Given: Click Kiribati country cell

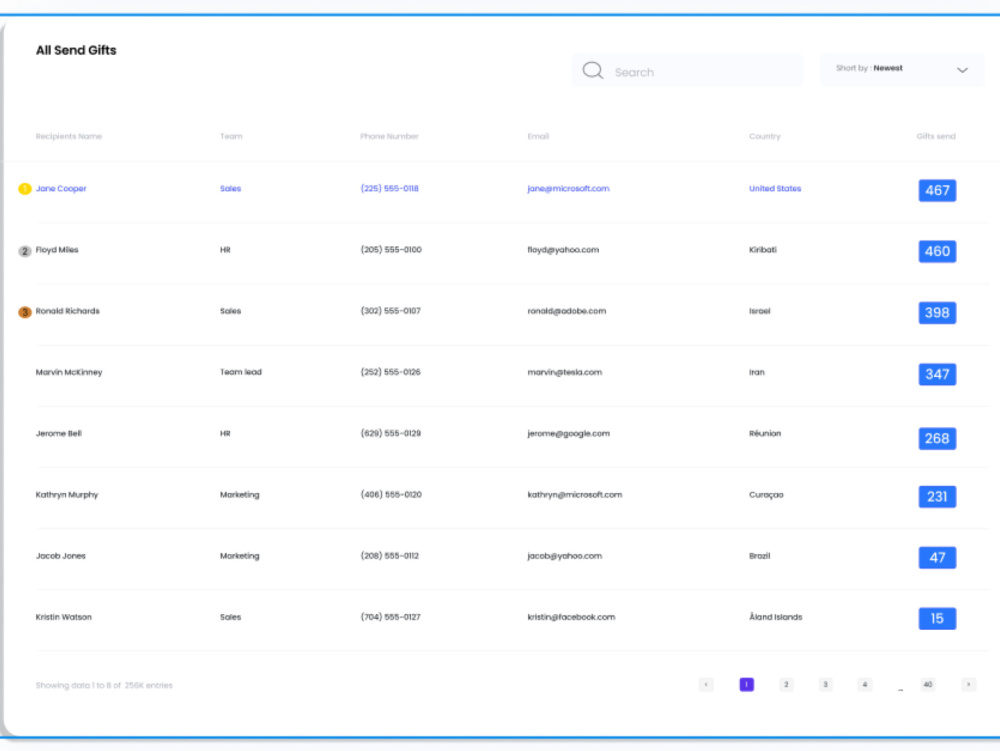Looking at the screenshot, I should (763, 250).
